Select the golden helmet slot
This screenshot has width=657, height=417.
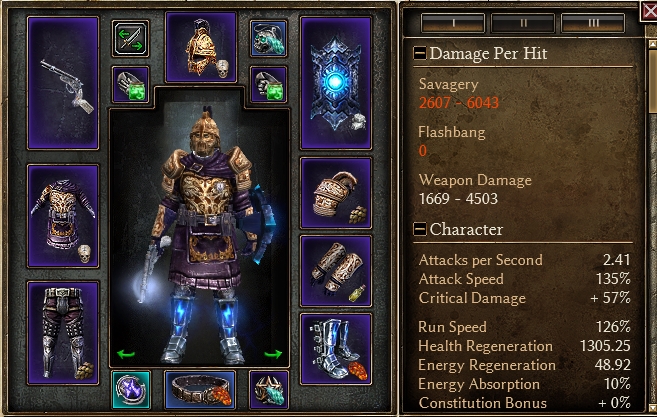pyautogui.click(x=201, y=47)
